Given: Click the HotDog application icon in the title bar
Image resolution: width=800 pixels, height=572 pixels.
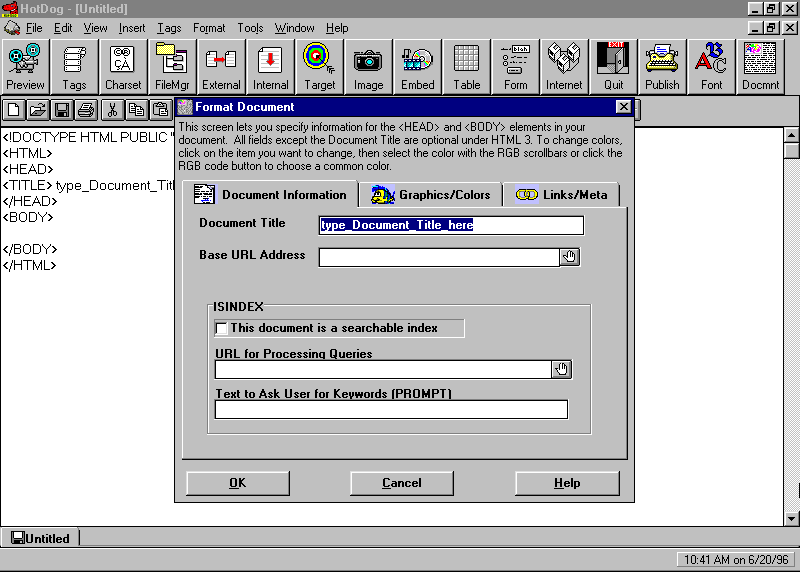Looking at the screenshot, I should pyautogui.click(x=9, y=9).
